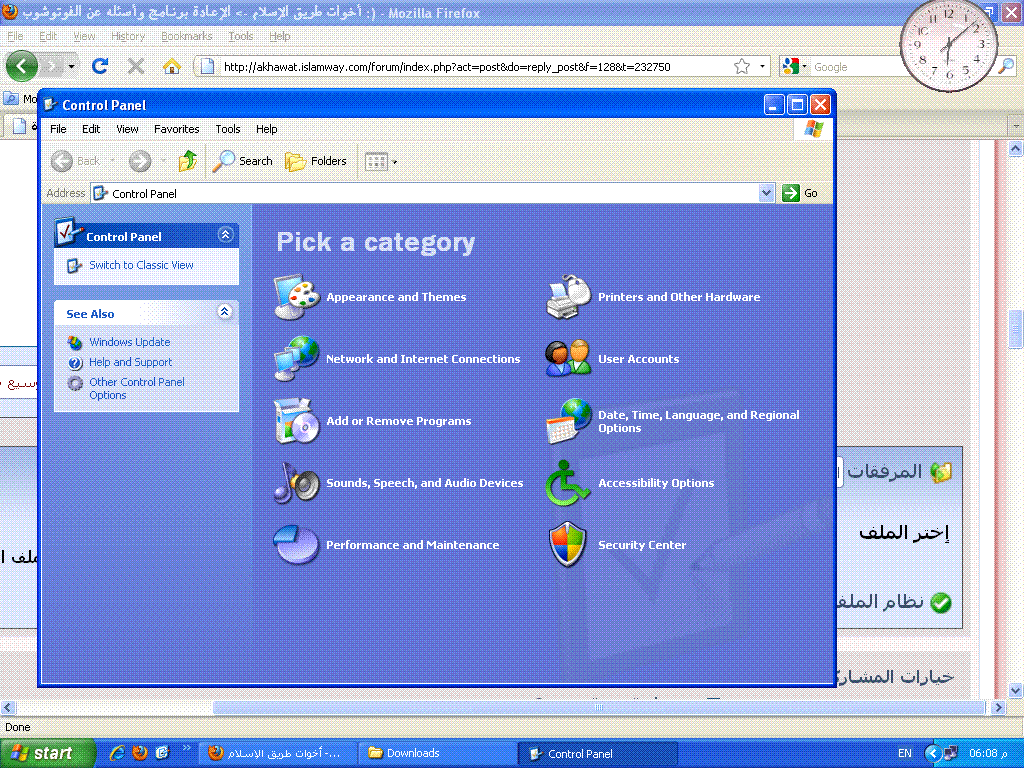Open Help and Support link
1024x768 pixels.
click(131, 362)
